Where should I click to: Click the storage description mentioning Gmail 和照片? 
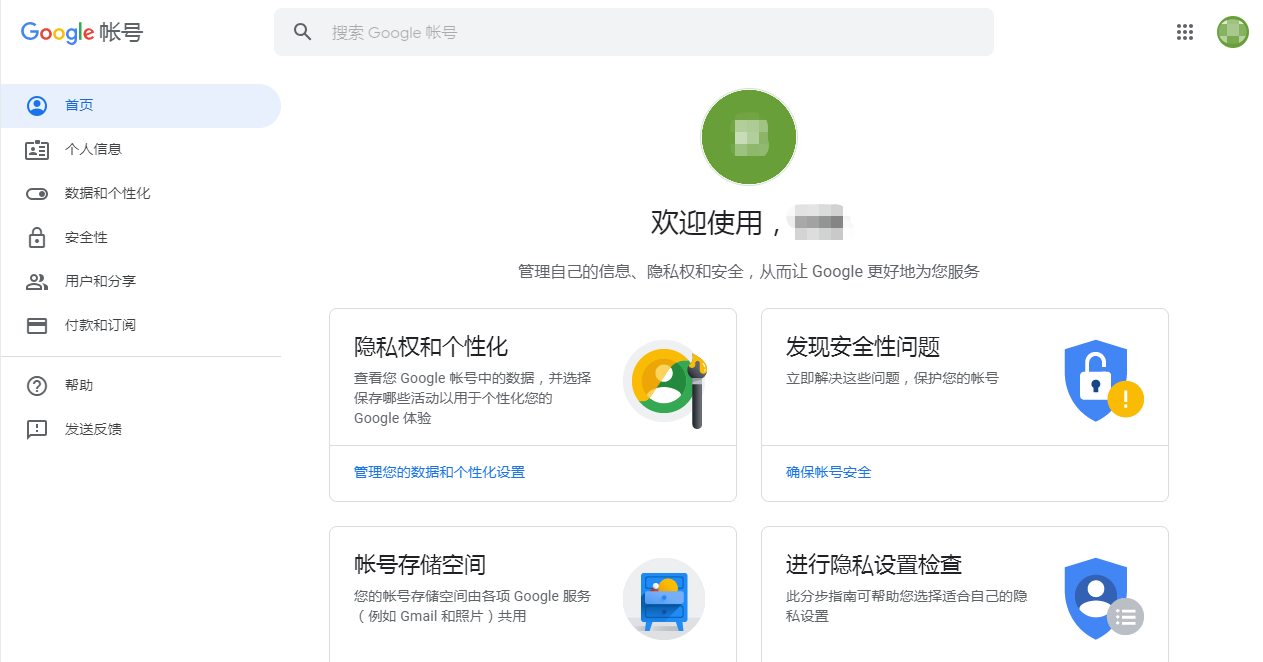472,606
